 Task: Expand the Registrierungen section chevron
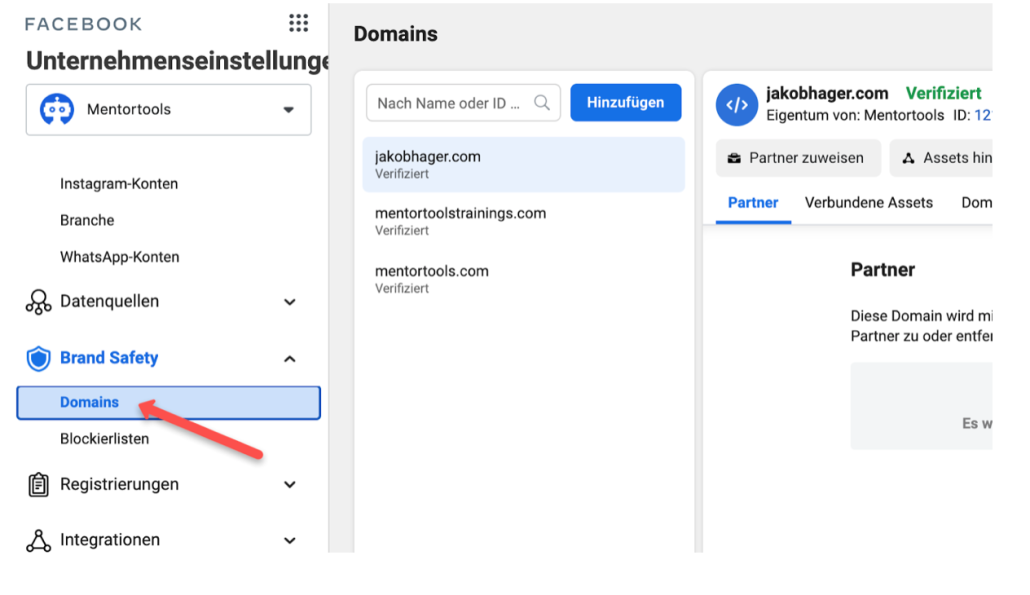(x=290, y=485)
